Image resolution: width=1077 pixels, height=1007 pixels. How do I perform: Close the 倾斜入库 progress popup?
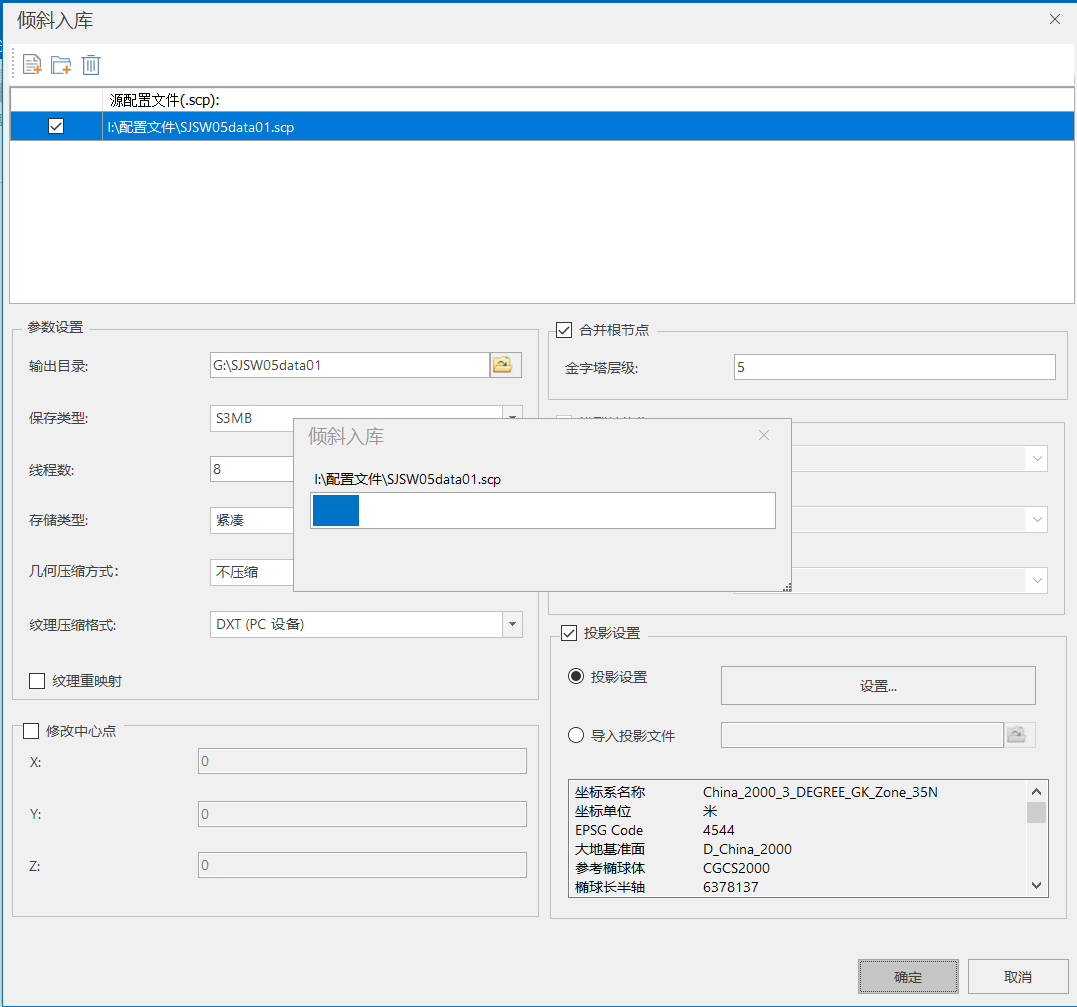point(764,435)
